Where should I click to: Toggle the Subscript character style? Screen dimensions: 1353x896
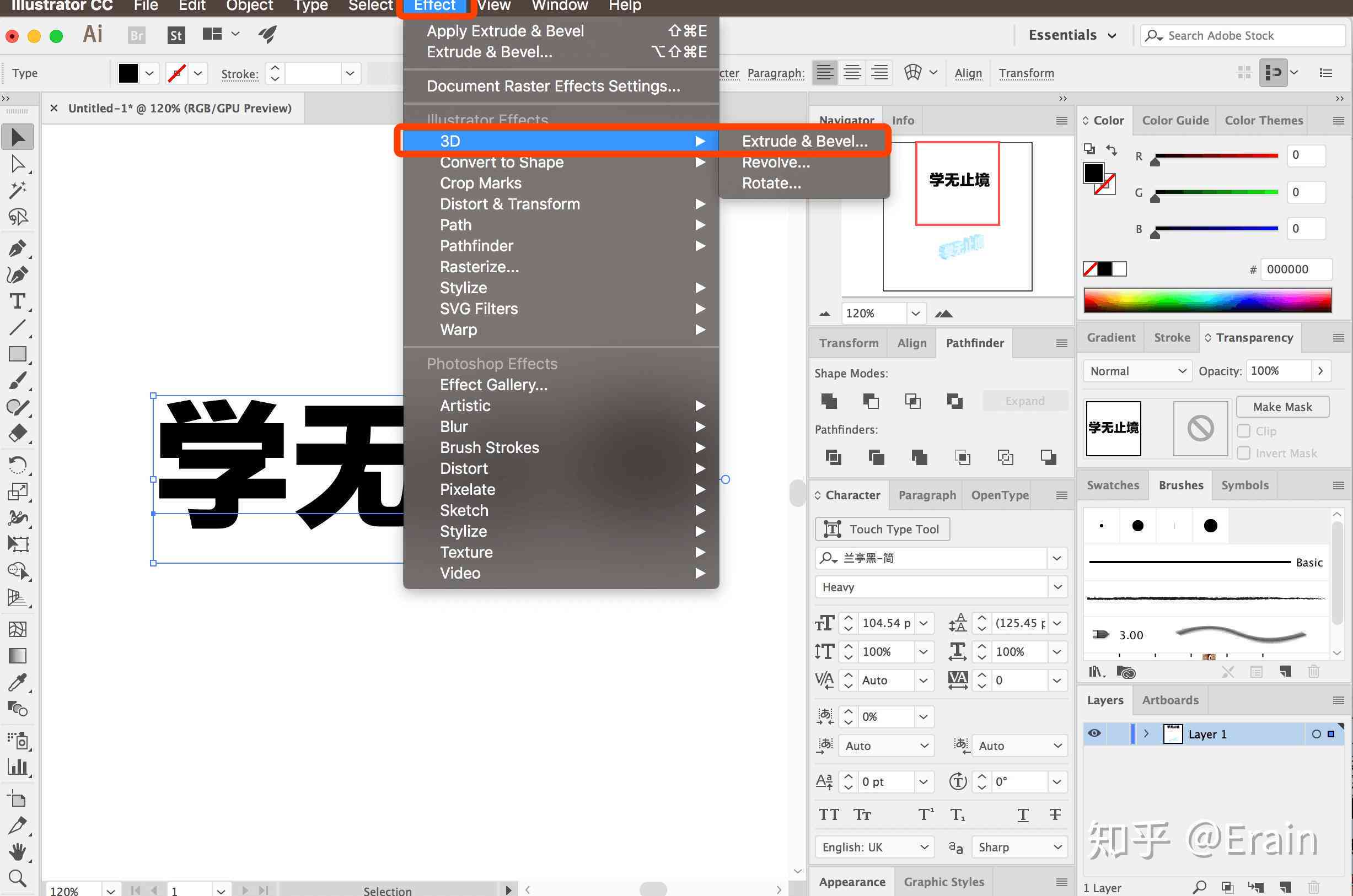[958, 815]
